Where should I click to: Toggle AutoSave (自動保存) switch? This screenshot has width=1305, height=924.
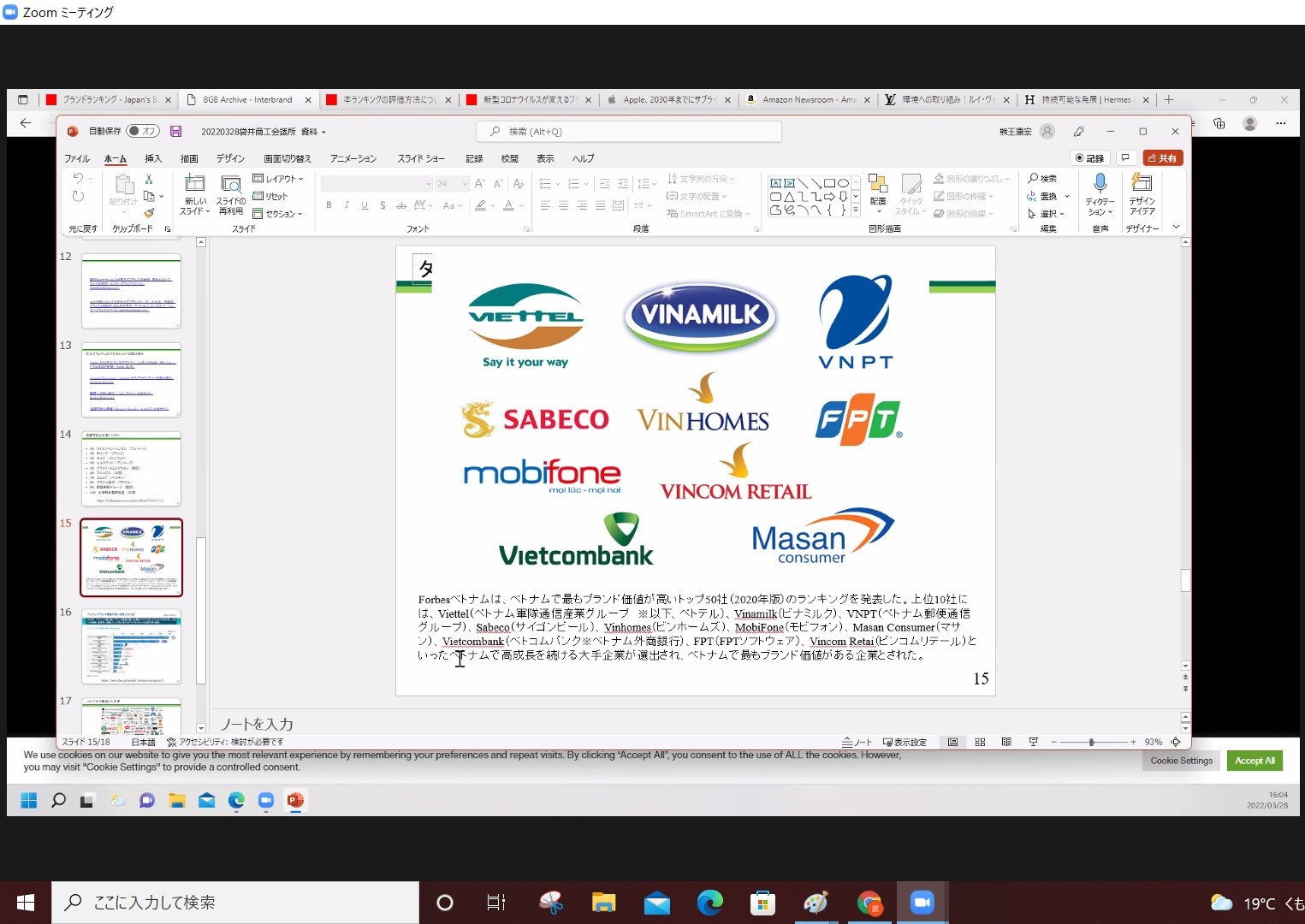(142, 131)
